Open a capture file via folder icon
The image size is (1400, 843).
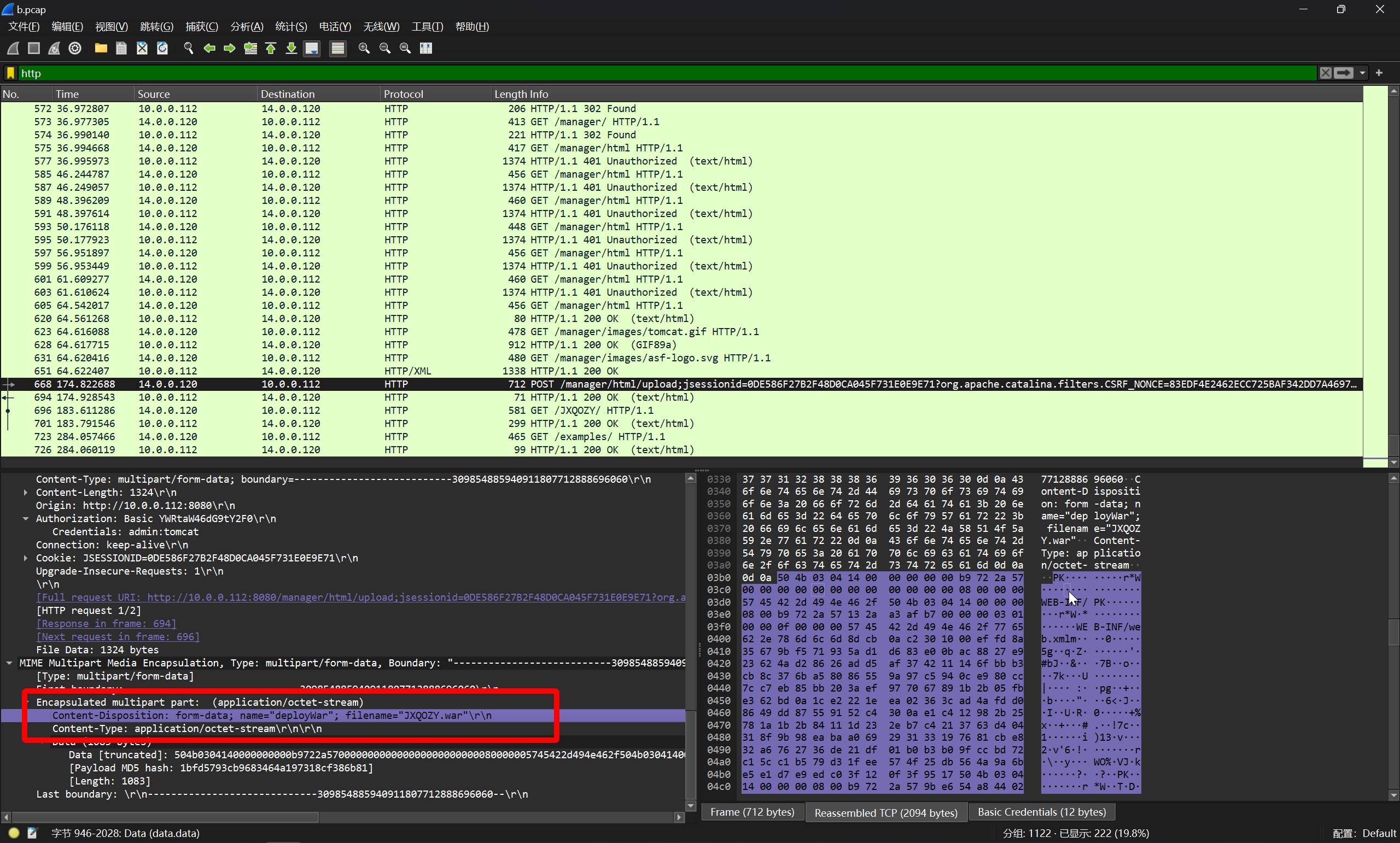101,48
